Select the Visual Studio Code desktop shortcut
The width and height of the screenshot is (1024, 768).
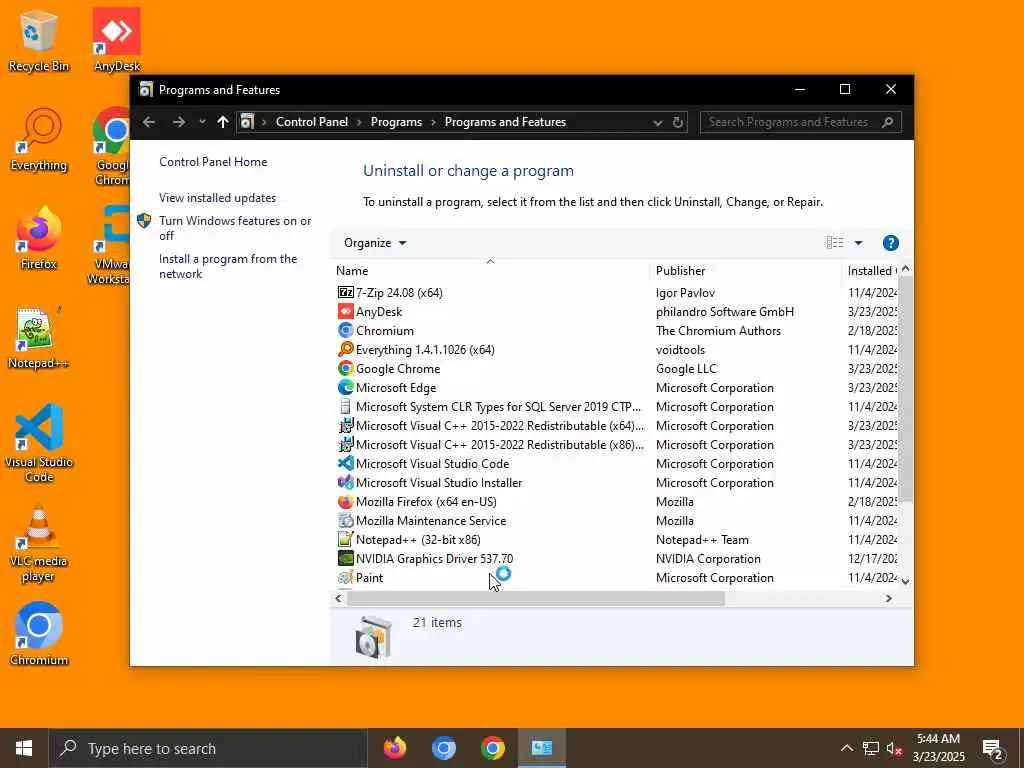point(39,443)
